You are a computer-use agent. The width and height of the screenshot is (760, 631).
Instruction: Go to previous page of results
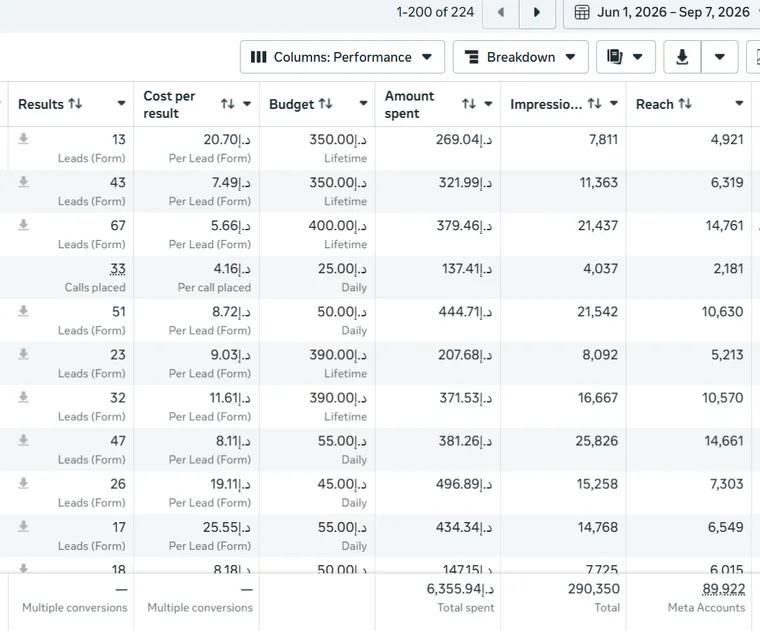(501, 13)
